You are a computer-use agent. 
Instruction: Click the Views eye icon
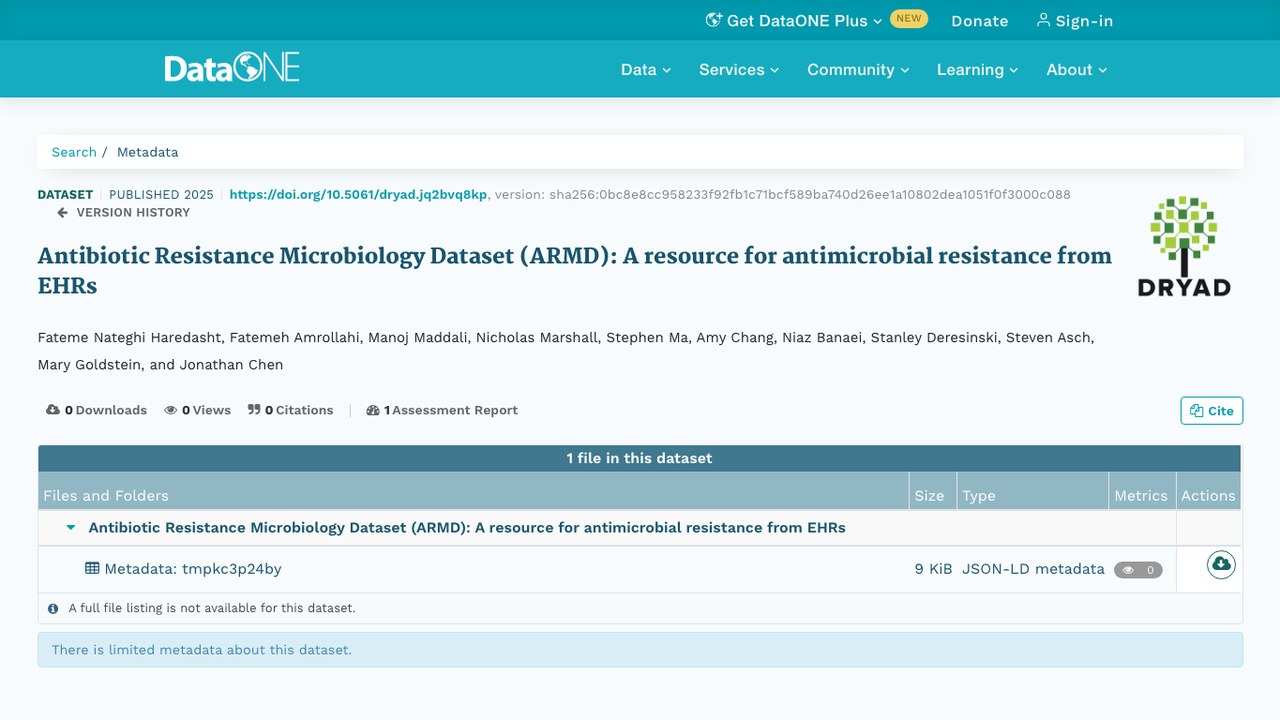[171, 410]
